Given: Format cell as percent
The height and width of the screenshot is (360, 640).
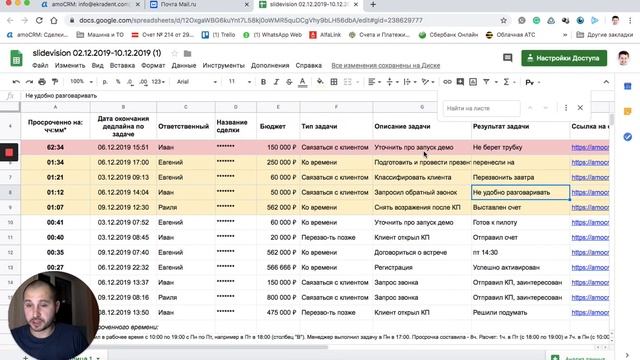Looking at the screenshot, I should coord(118,82).
